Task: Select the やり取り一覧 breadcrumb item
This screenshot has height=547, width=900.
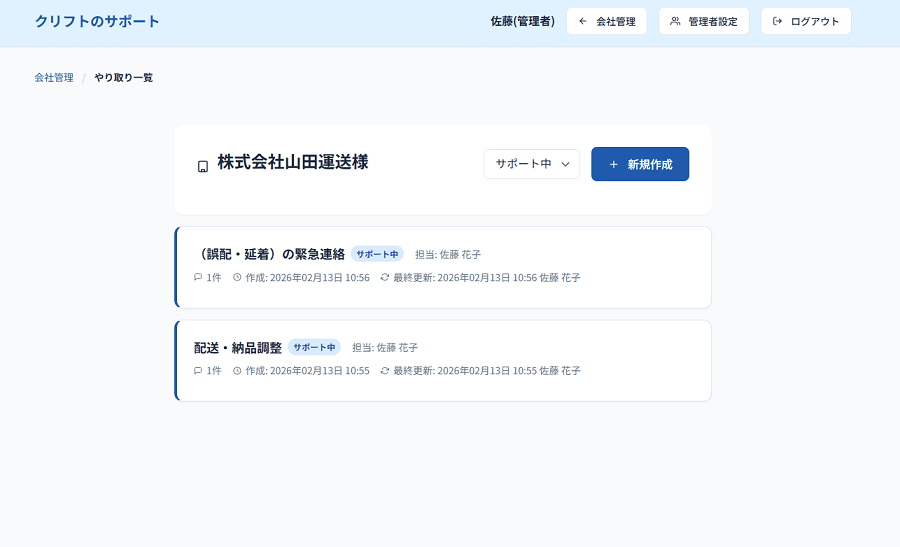Action: click(124, 77)
